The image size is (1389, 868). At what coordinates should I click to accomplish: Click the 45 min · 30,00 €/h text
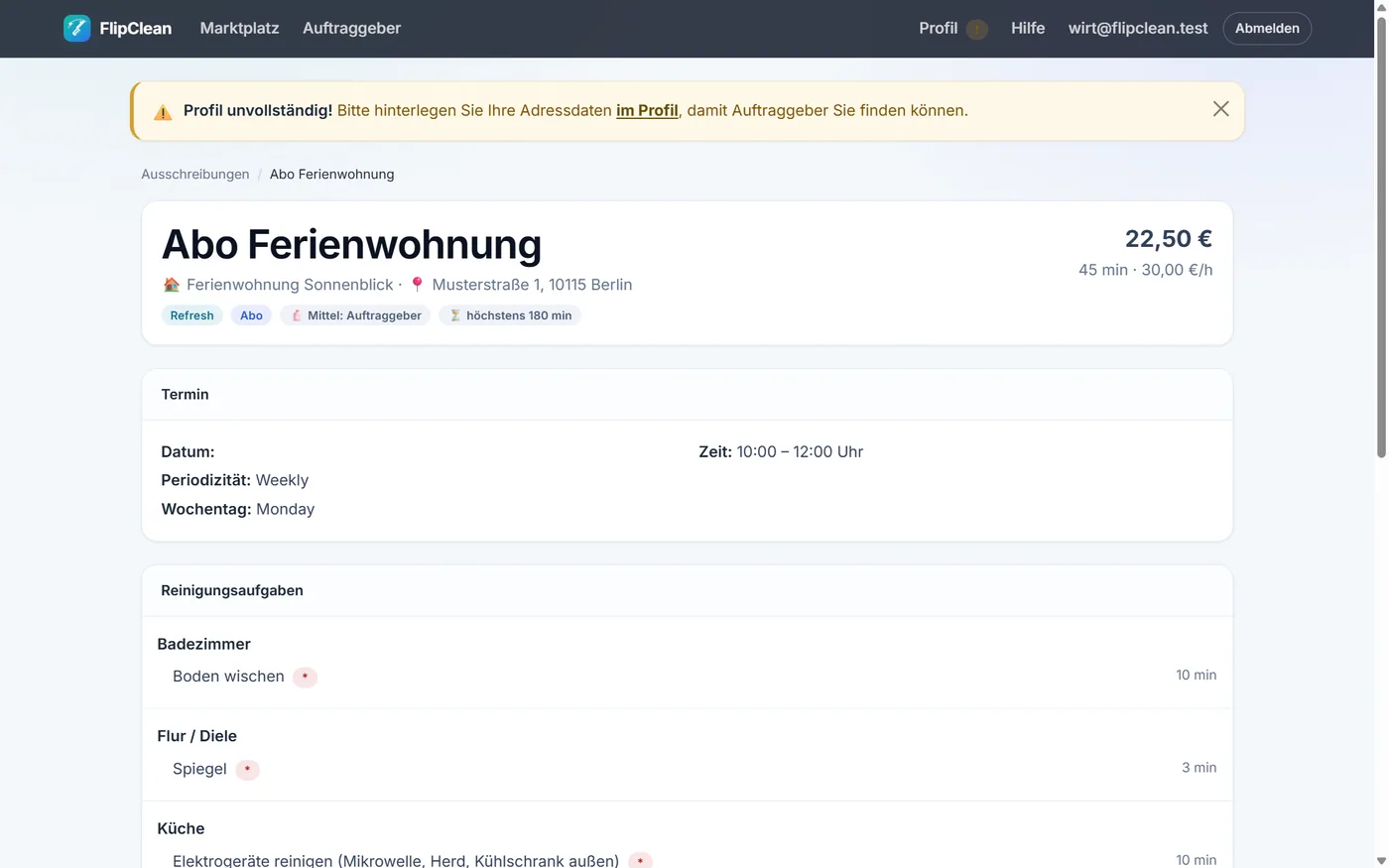click(x=1146, y=270)
